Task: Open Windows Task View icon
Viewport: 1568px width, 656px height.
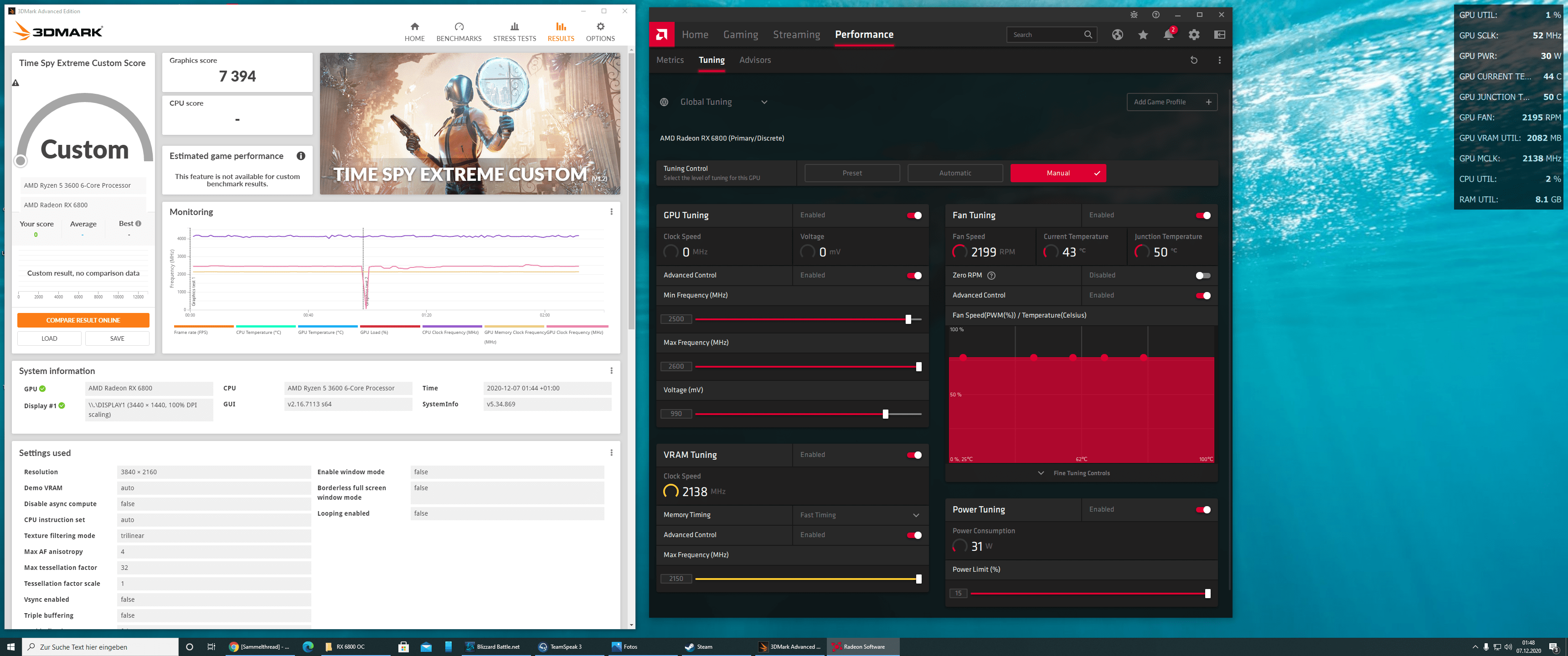Action: pyautogui.click(x=211, y=646)
